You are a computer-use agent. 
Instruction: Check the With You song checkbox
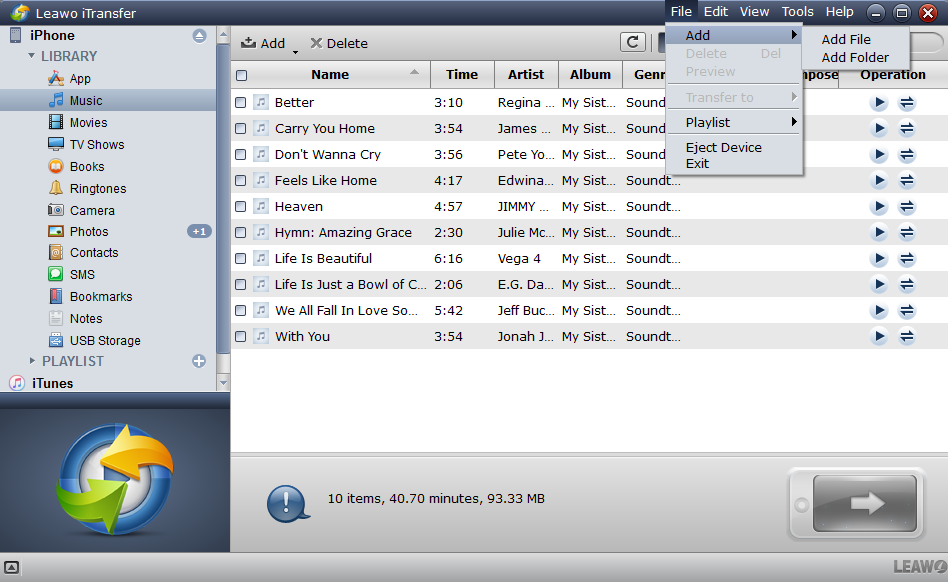(x=241, y=337)
